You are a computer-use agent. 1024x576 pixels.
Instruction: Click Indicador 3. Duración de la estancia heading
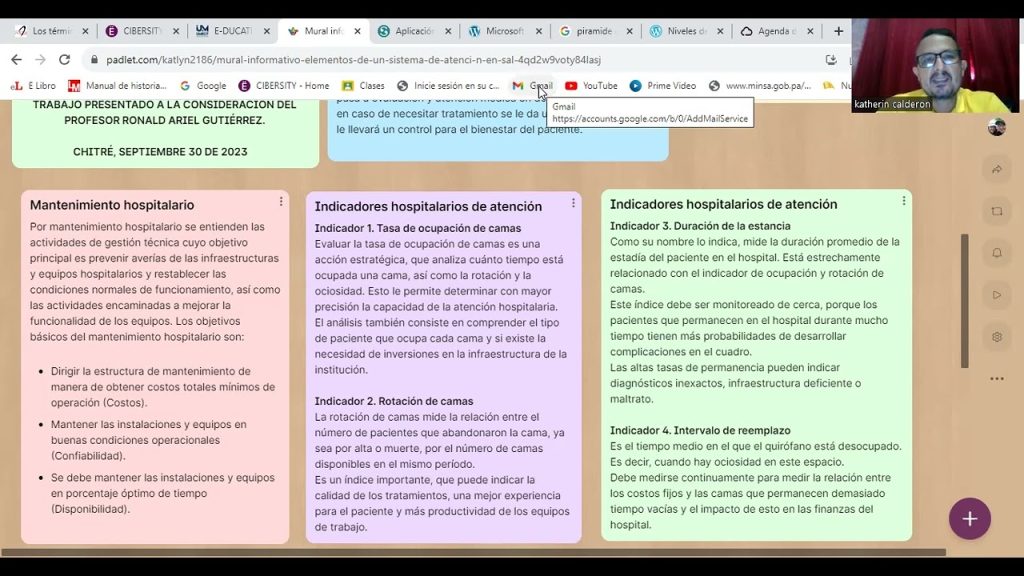(x=700, y=226)
